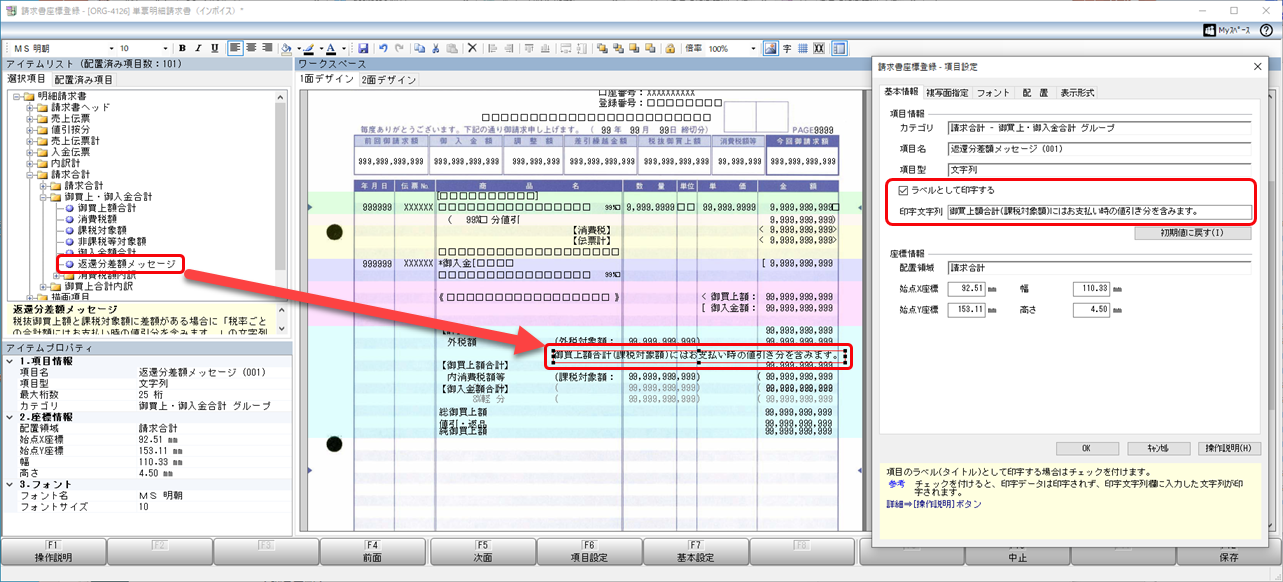Viewport: 1283px width, 582px height.
Task: Redo the action in toolbar
Action: (x=399, y=48)
